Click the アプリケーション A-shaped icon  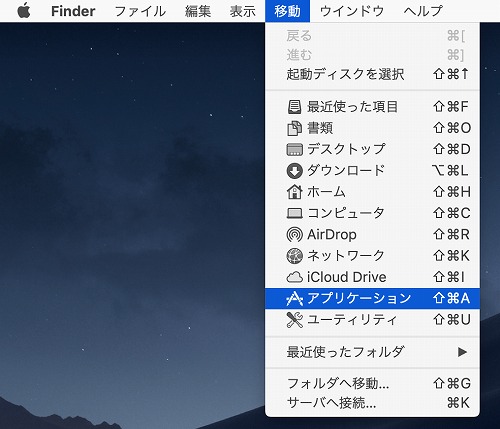[x=294, y=298]
